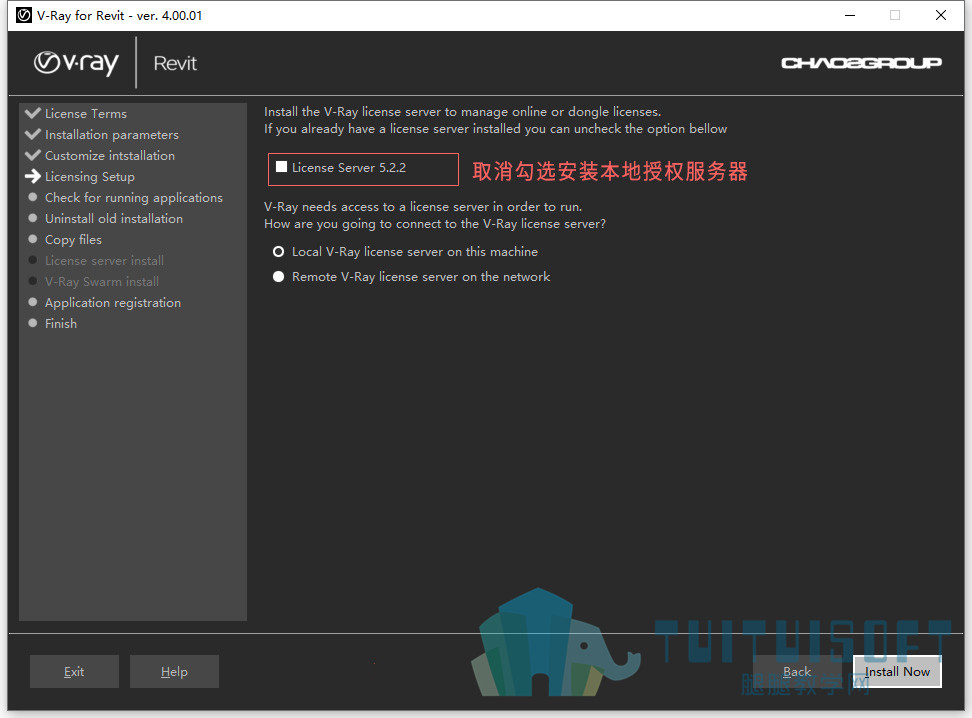Click the bullet beside Uninstall old installation
972x718 pixels.
[33, 218]
